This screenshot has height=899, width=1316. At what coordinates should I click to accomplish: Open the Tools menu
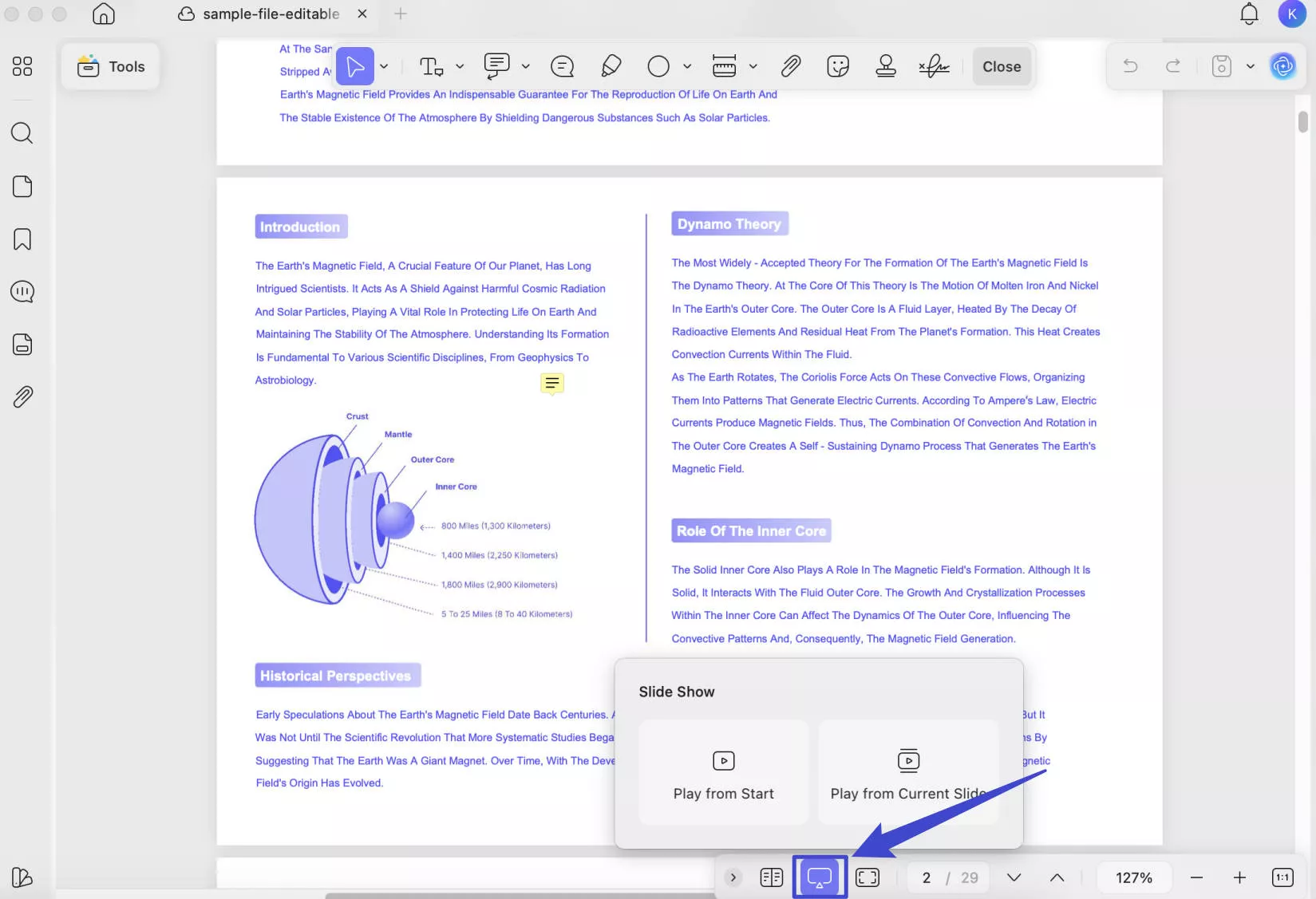pos(111,66)
